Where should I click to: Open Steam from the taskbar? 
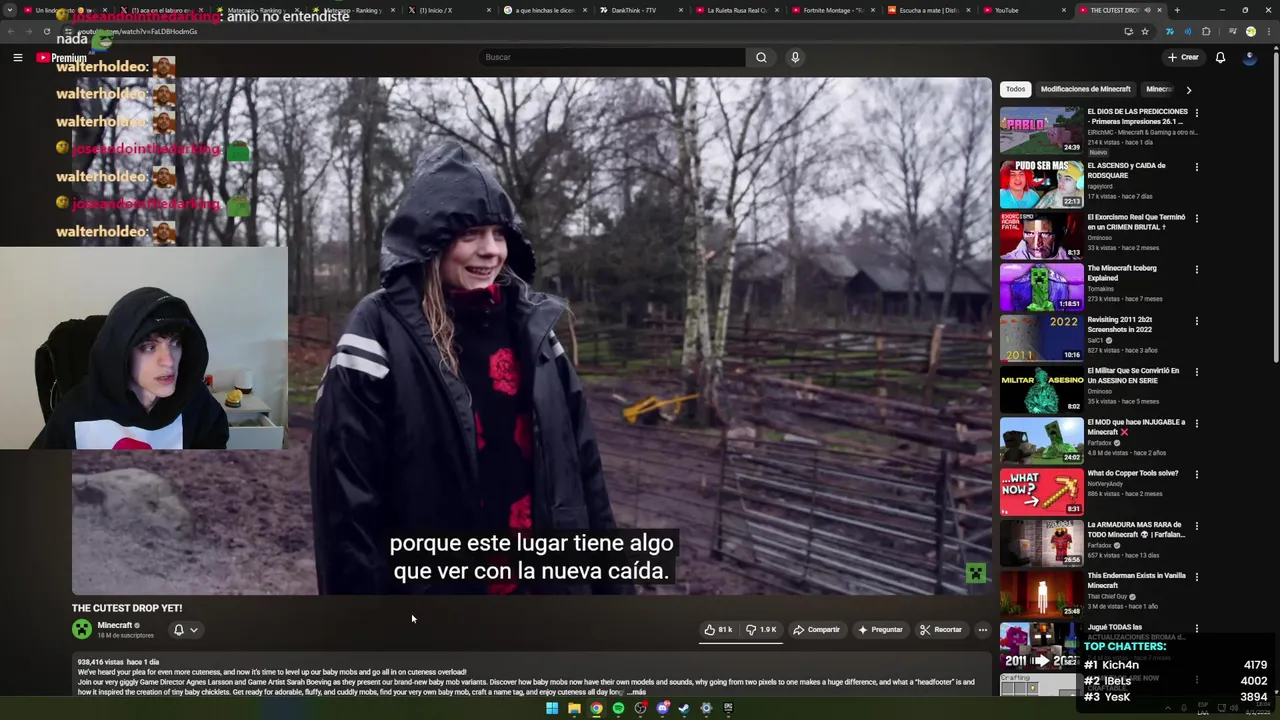[684, 708]
